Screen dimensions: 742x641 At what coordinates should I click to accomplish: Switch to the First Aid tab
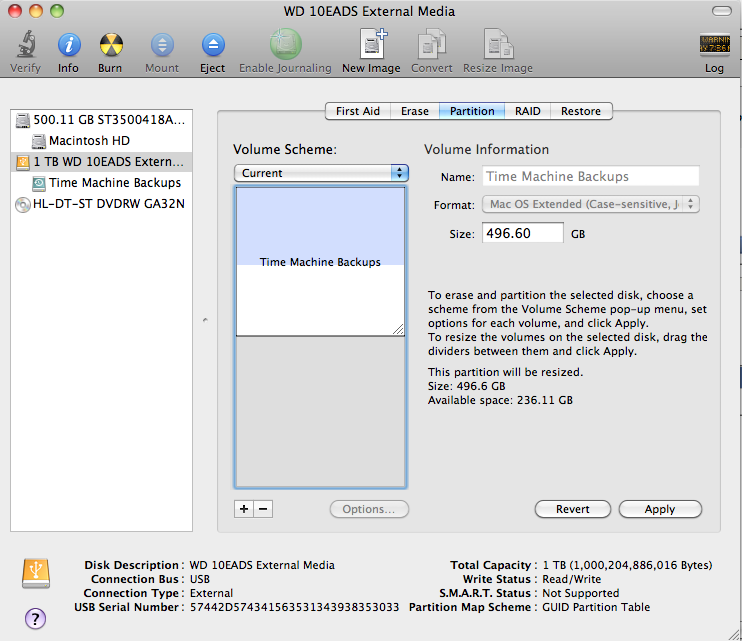pyautogui.click(x=358, y=111)
